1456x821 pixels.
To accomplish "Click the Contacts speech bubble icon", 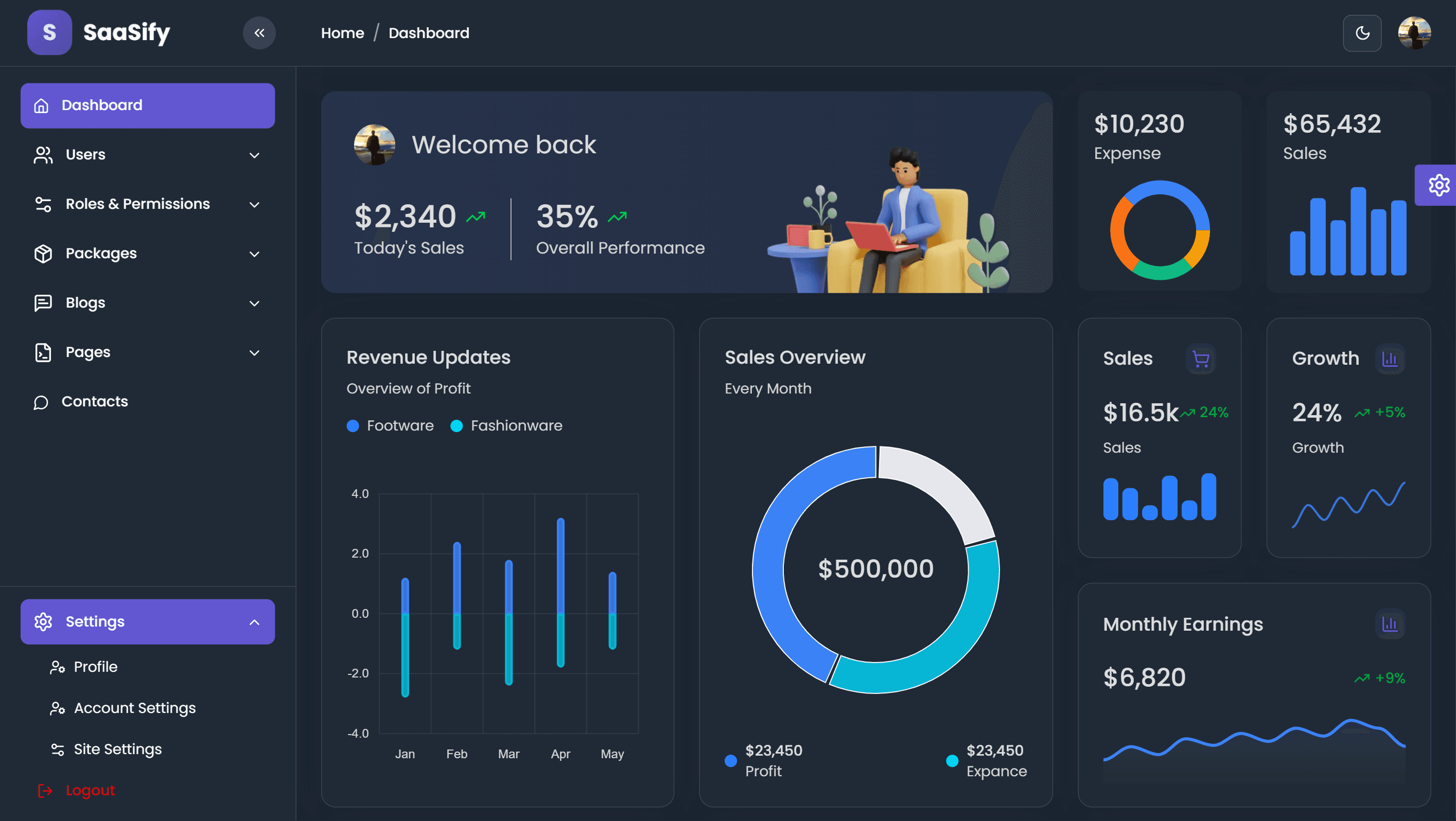I will pyautogui.click(x=43, y=402).
